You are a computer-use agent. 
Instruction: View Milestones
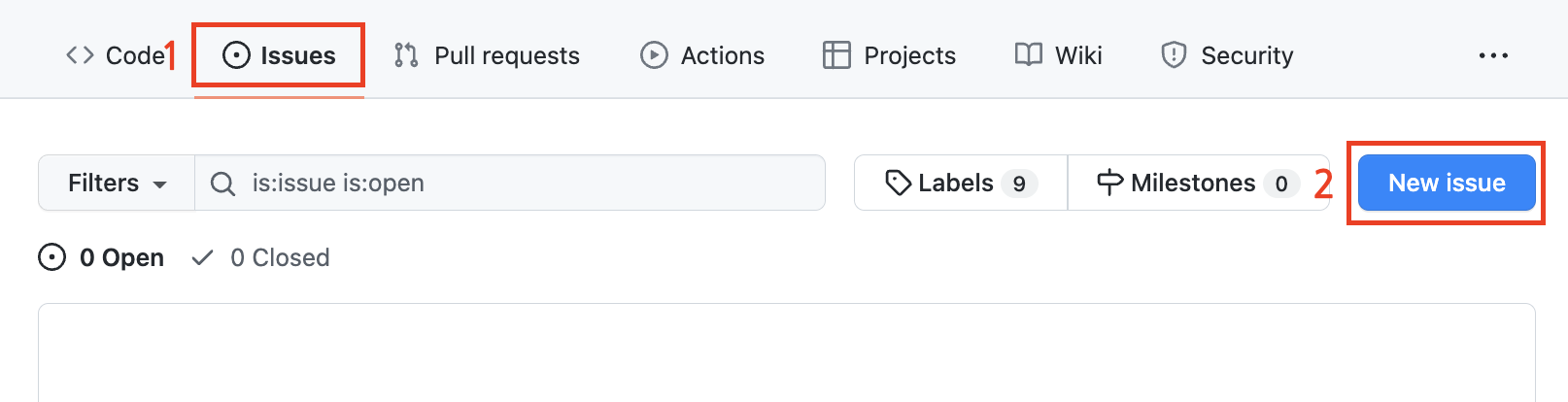[1199, 183]
